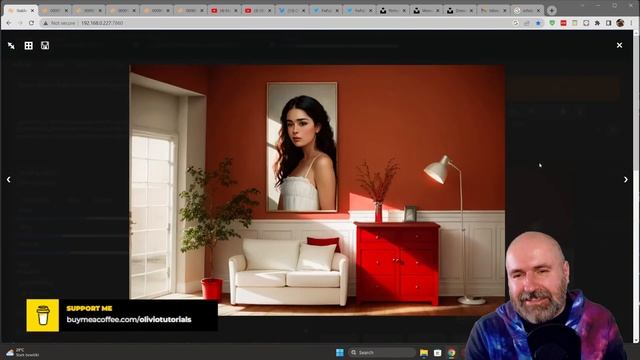640x360 pixels.
Task: Click the red-room portrait preview image
Action: click(x=317, y=191)
